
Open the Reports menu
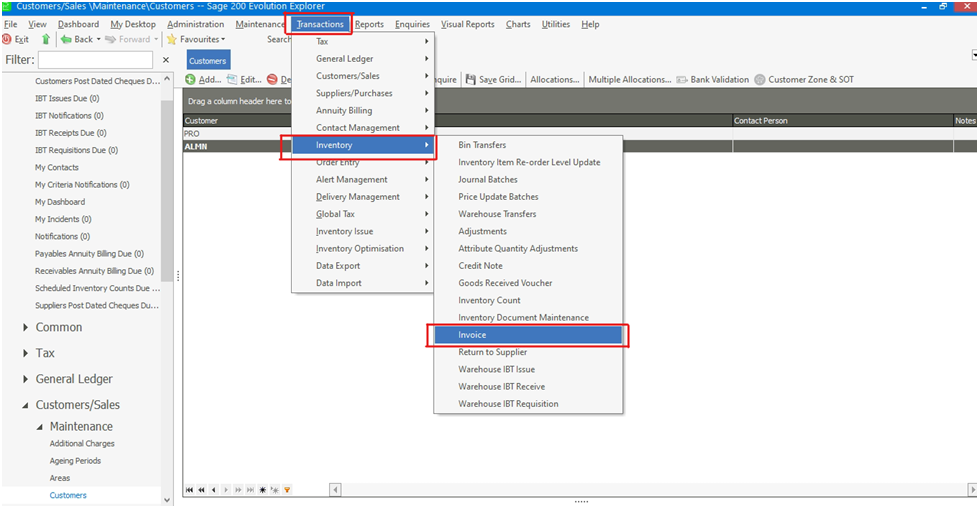pos(369,24)
